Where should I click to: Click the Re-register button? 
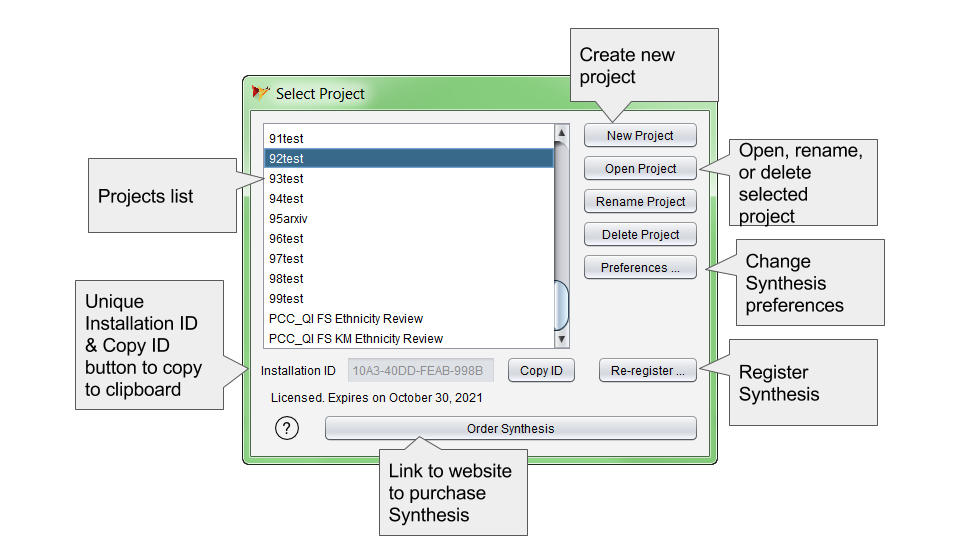tap(647, 371)
